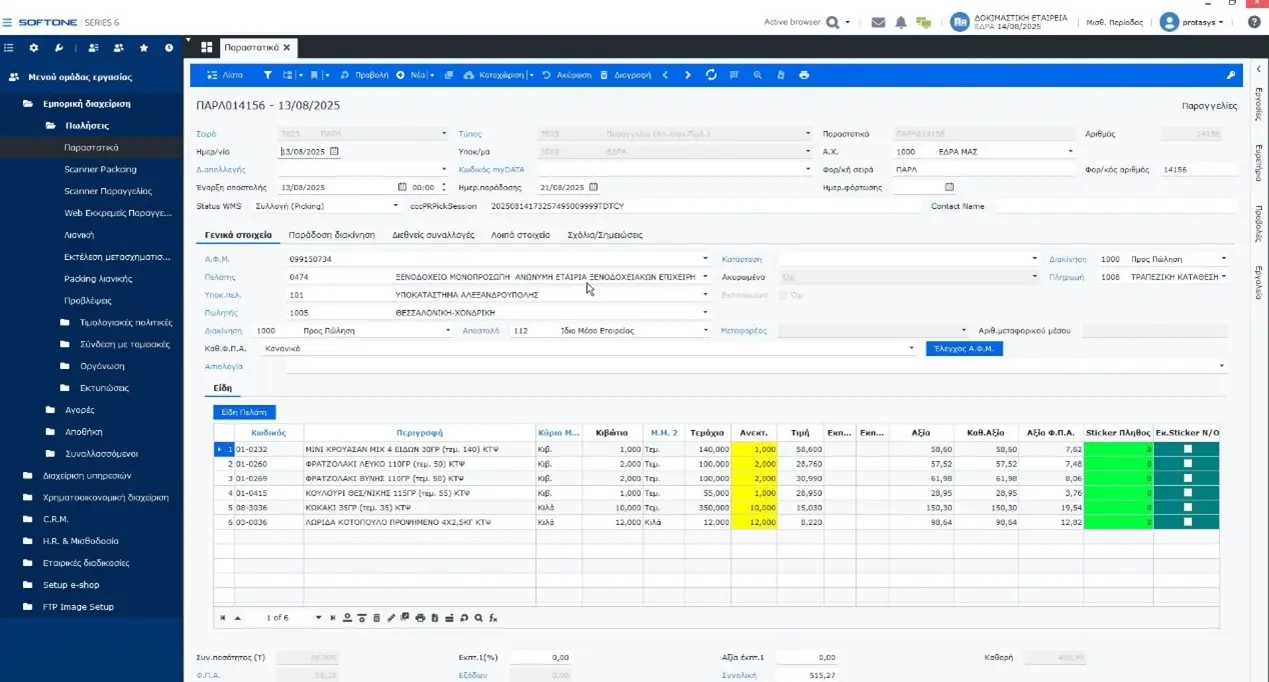Screen dimensions: 1269x682
Task: Open the Αποστολή shipping dropdown
Action: point(705,330)
